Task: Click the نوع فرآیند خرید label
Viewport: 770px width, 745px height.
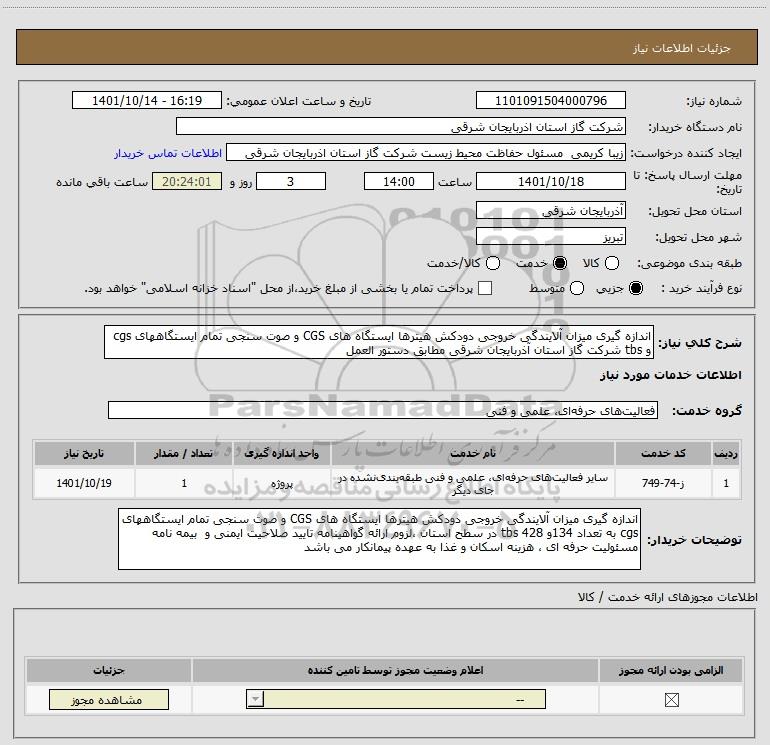Action: pyautogui.click(x=701, y=289)
